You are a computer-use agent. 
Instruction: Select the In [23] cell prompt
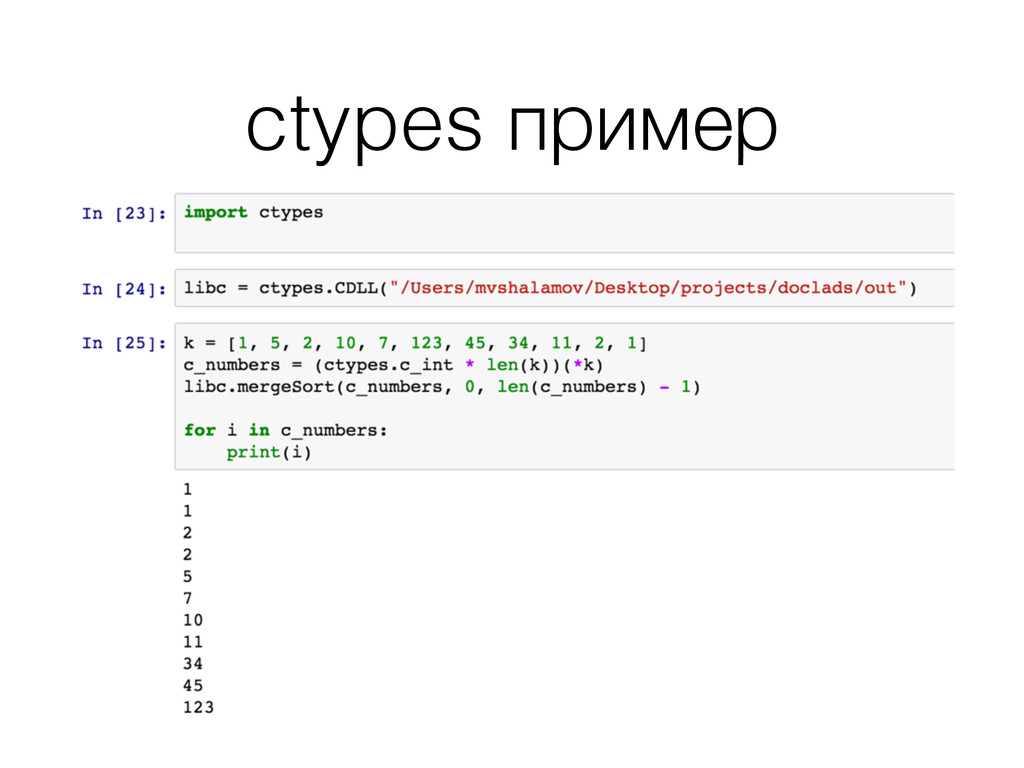click(124, 214)
